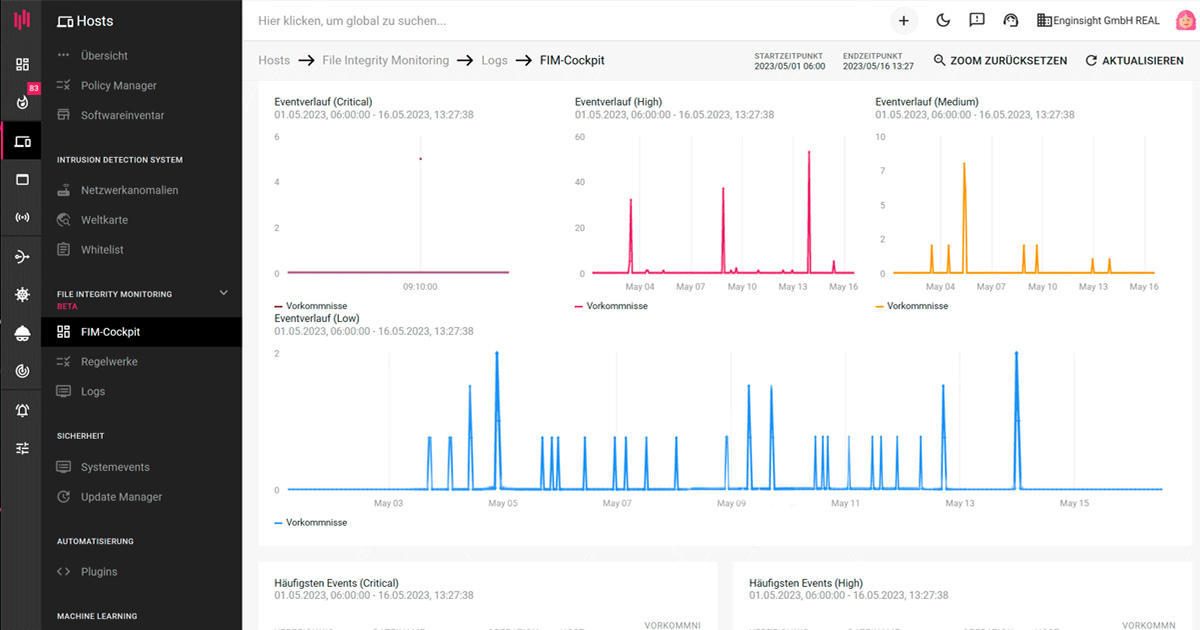This screenshot has width=1200, height=630.
Task: Click the plus button in the top bar
Action: 903,20
